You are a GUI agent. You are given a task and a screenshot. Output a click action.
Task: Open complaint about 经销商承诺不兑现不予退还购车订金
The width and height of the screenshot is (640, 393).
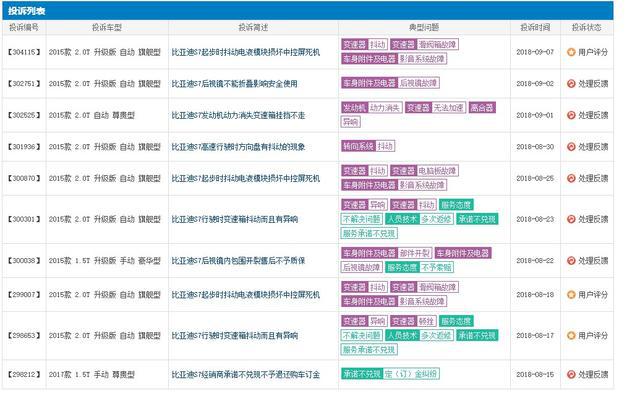point(245,374)
